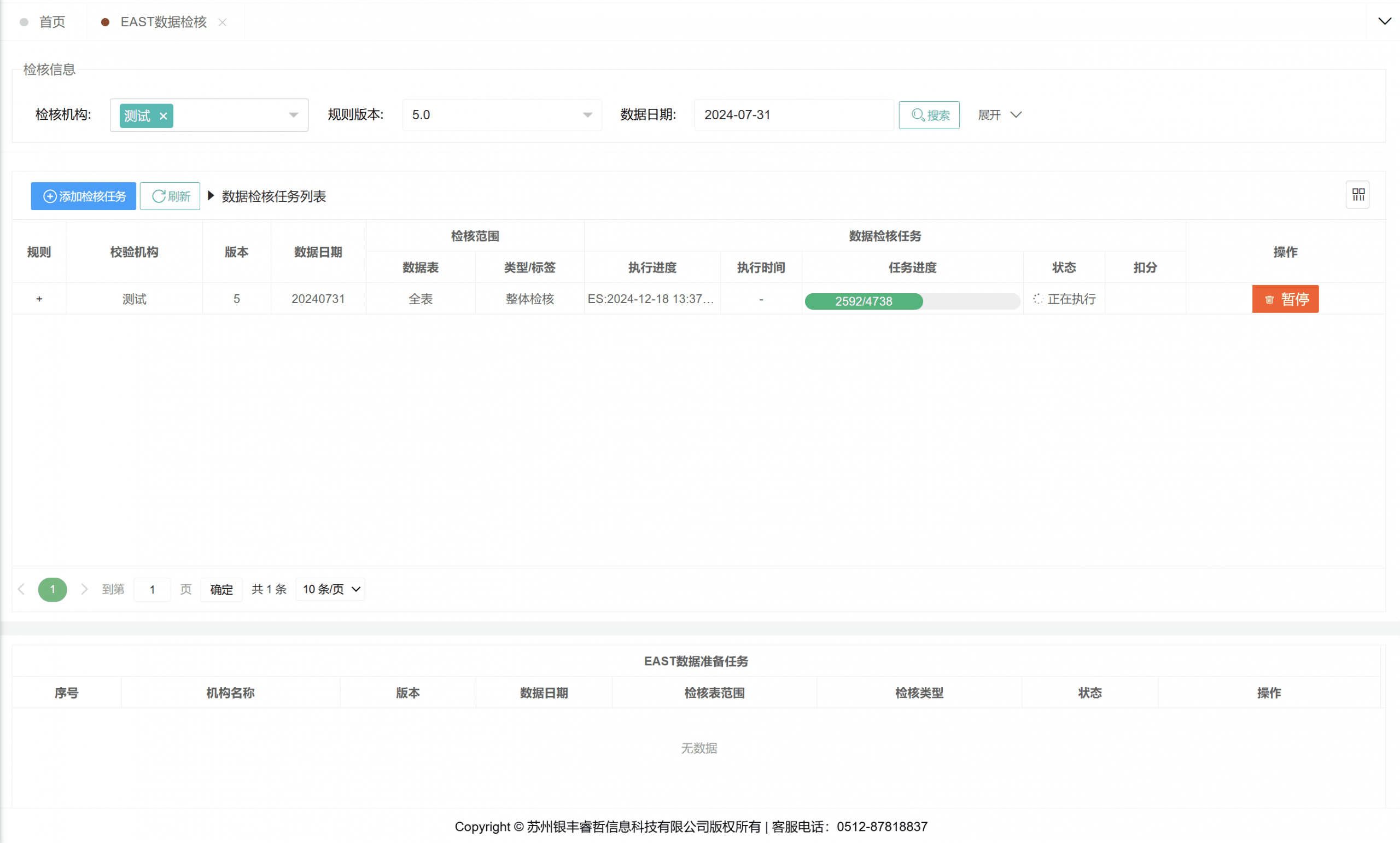
Task: Open the 10 条/页 page size selector
Action: (331, 589)
